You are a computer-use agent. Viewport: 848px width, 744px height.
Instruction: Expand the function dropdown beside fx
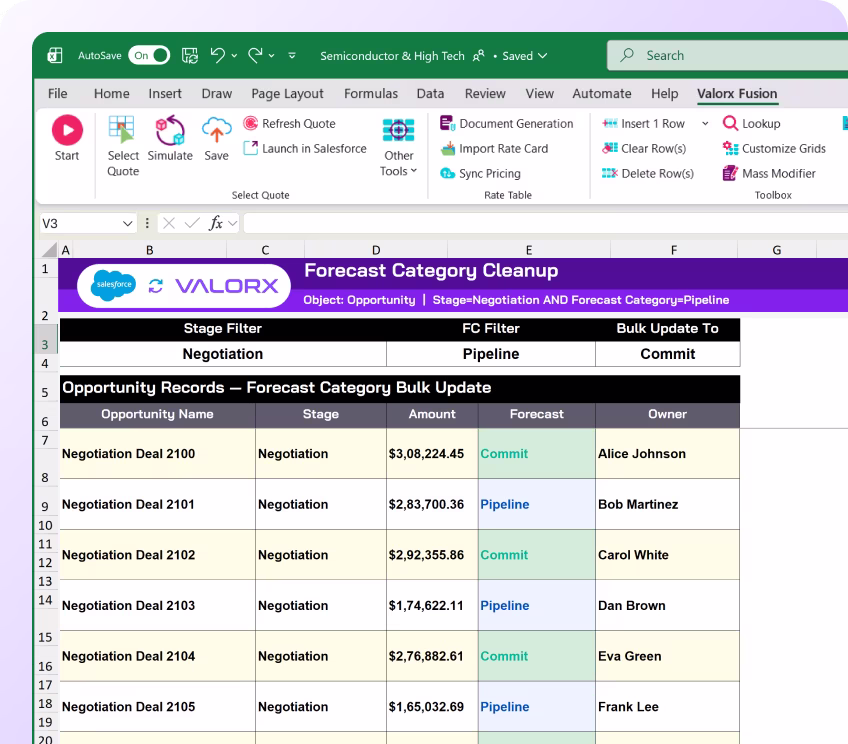pyautogui.click(x=233, y=223)
